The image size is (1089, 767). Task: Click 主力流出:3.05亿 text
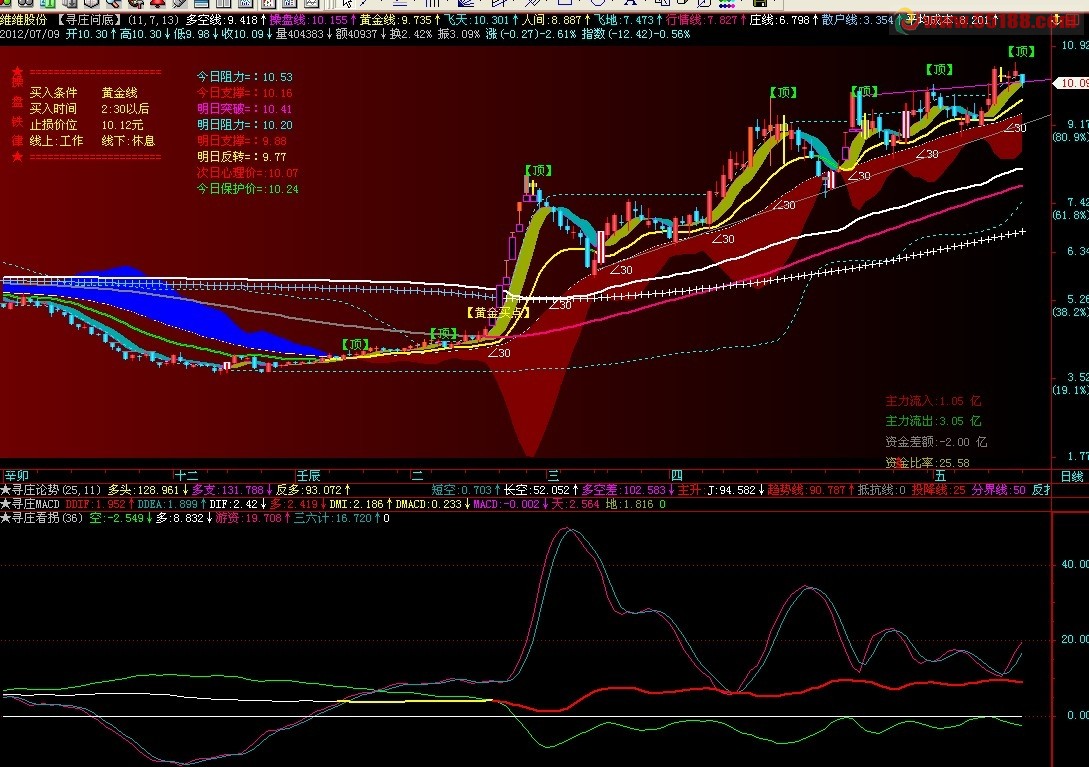[933, 421]
